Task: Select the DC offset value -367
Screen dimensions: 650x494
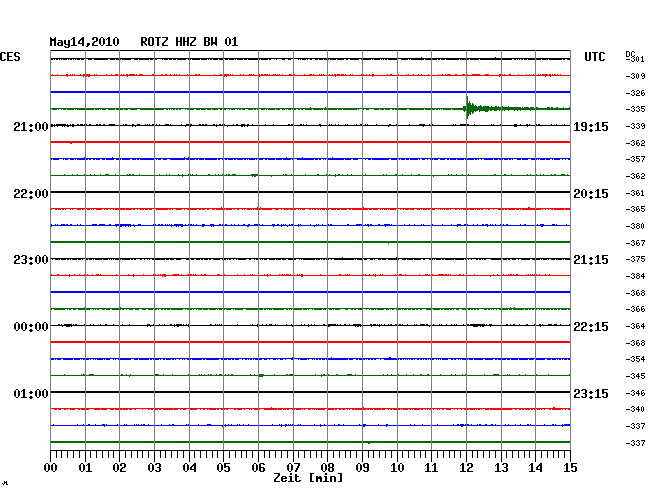Action: [x=635, y=243]
